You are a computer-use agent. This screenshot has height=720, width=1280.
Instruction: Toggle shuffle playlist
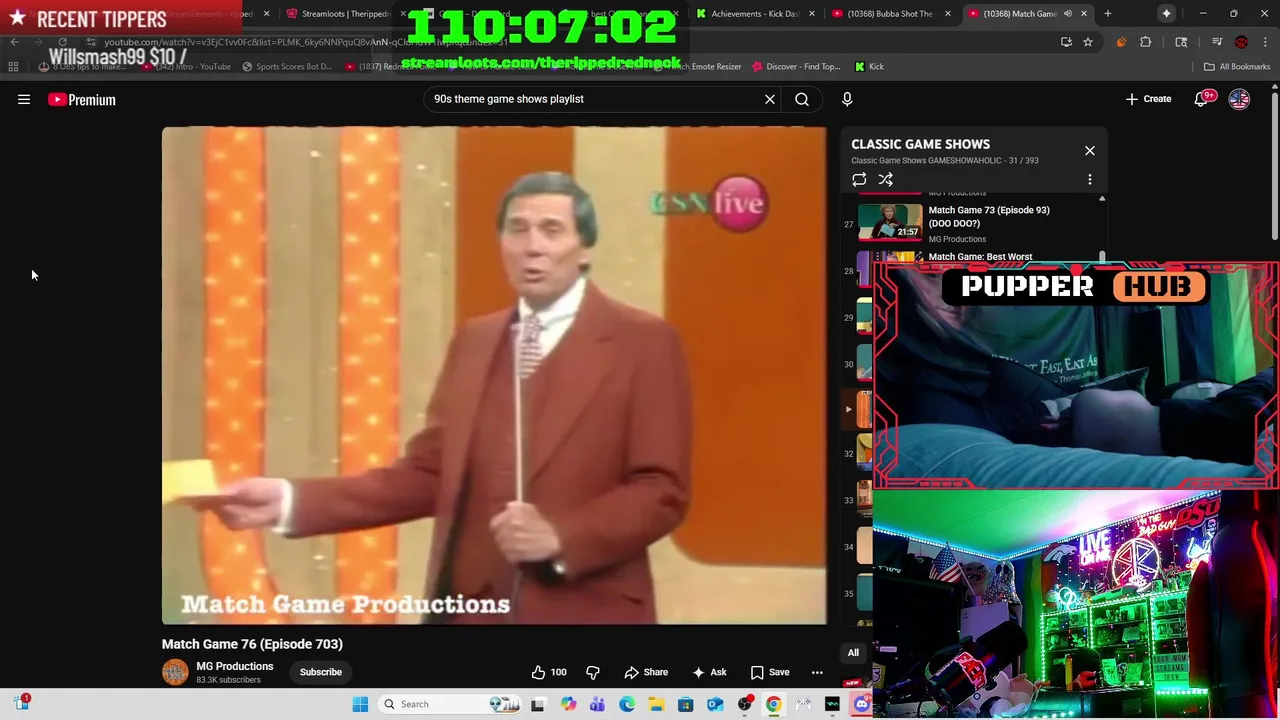885,180
